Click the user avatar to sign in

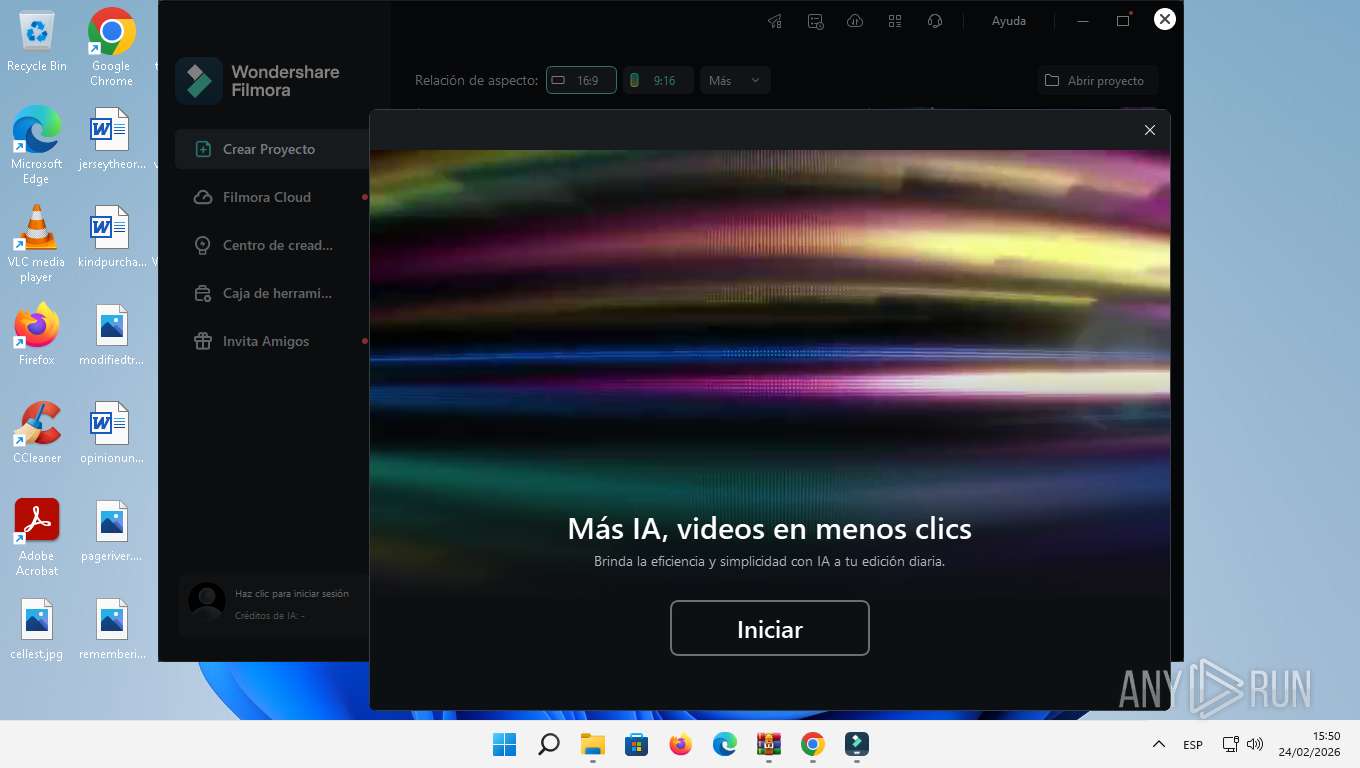tap(207, 602)
